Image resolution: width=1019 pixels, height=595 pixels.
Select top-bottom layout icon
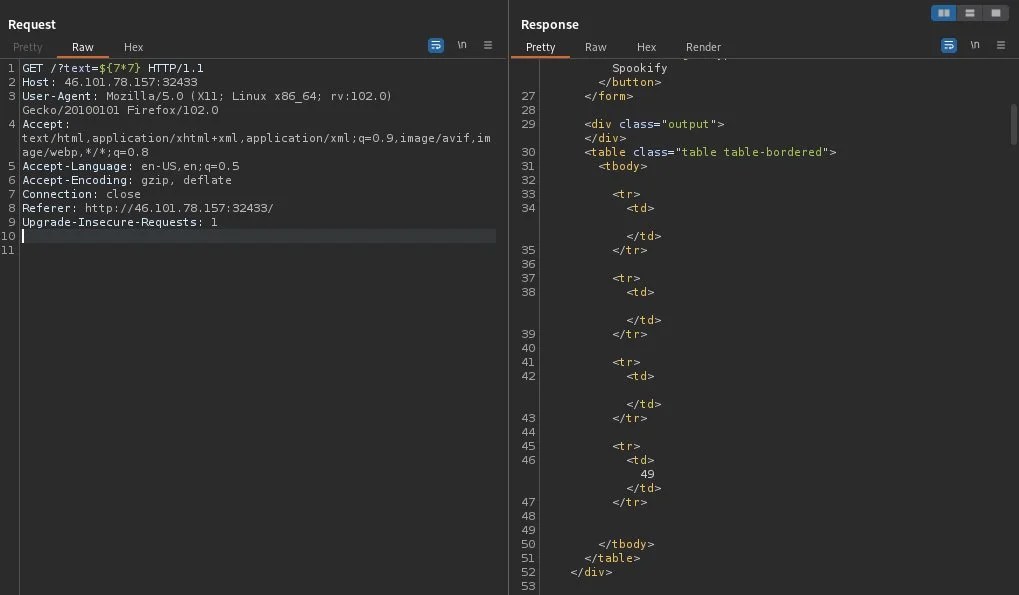point(970,13)
